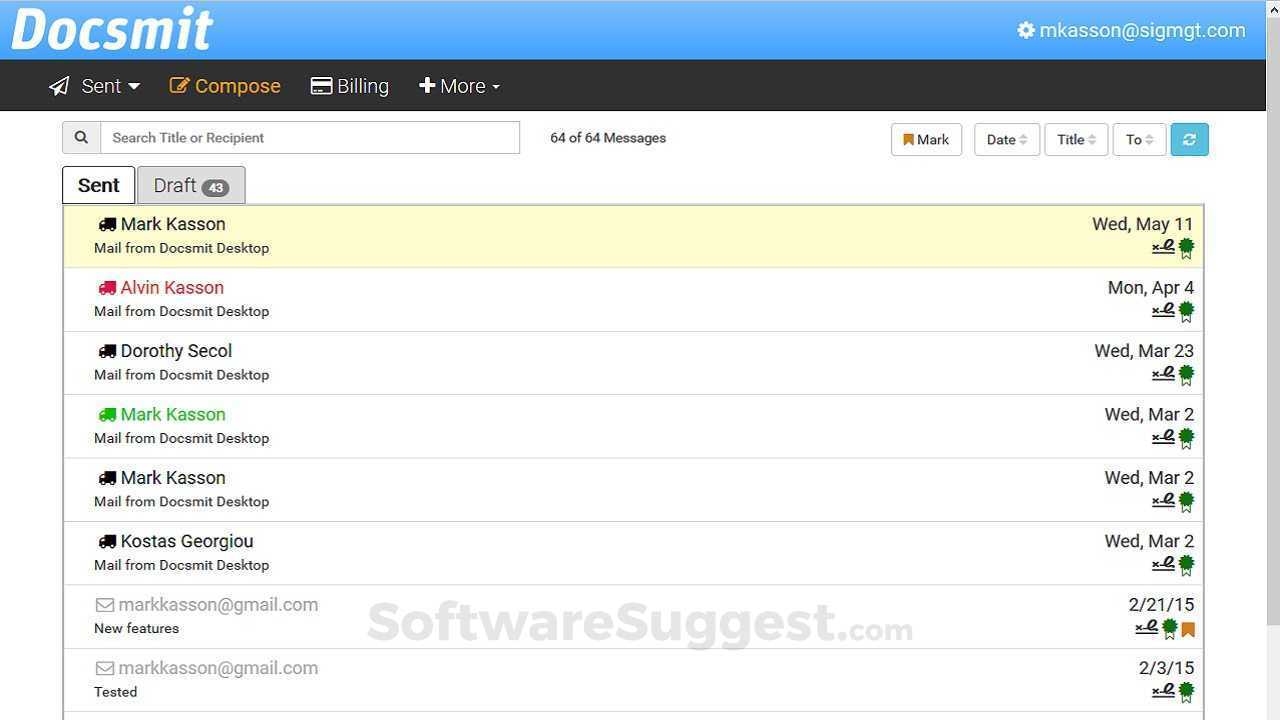The width and height of the screenshot is (1280, 720).
Task: Expand the More menu
Action: click(x=459, y=86)
